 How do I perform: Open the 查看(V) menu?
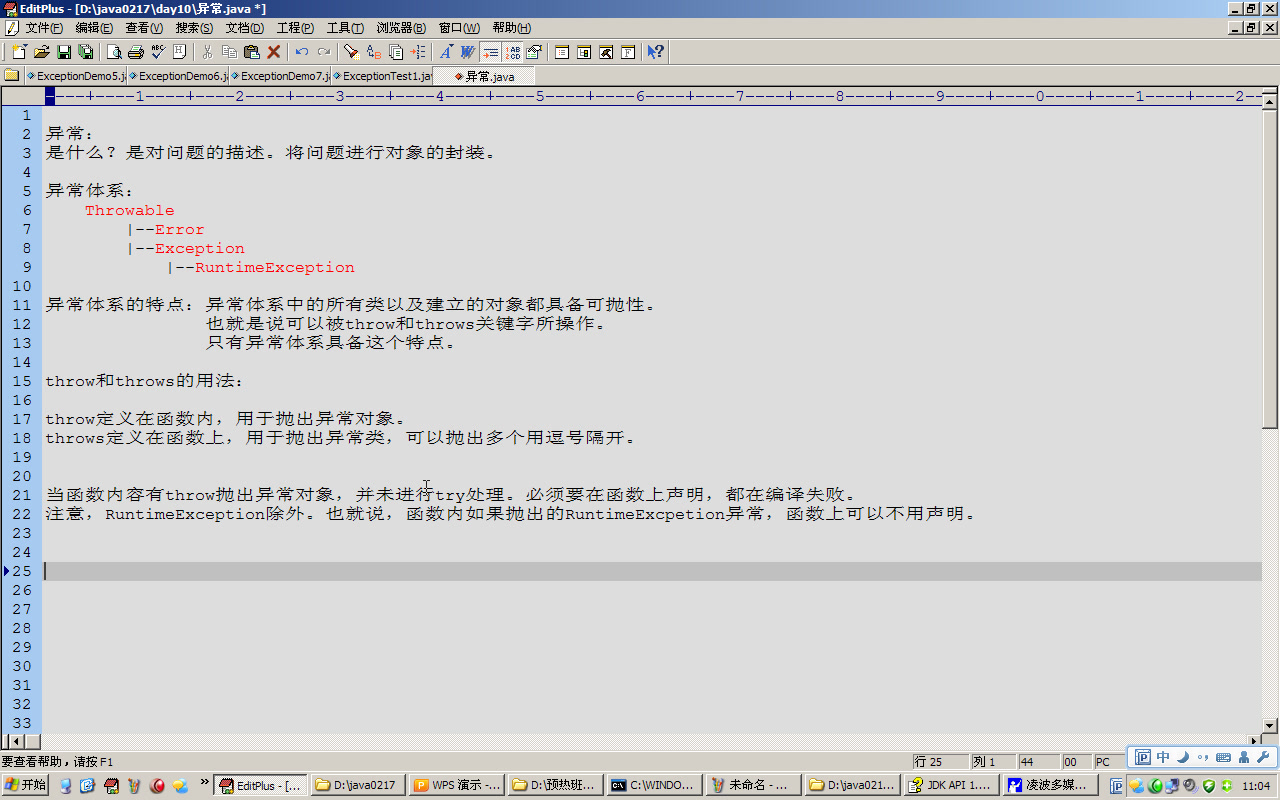tap(144, 28)
